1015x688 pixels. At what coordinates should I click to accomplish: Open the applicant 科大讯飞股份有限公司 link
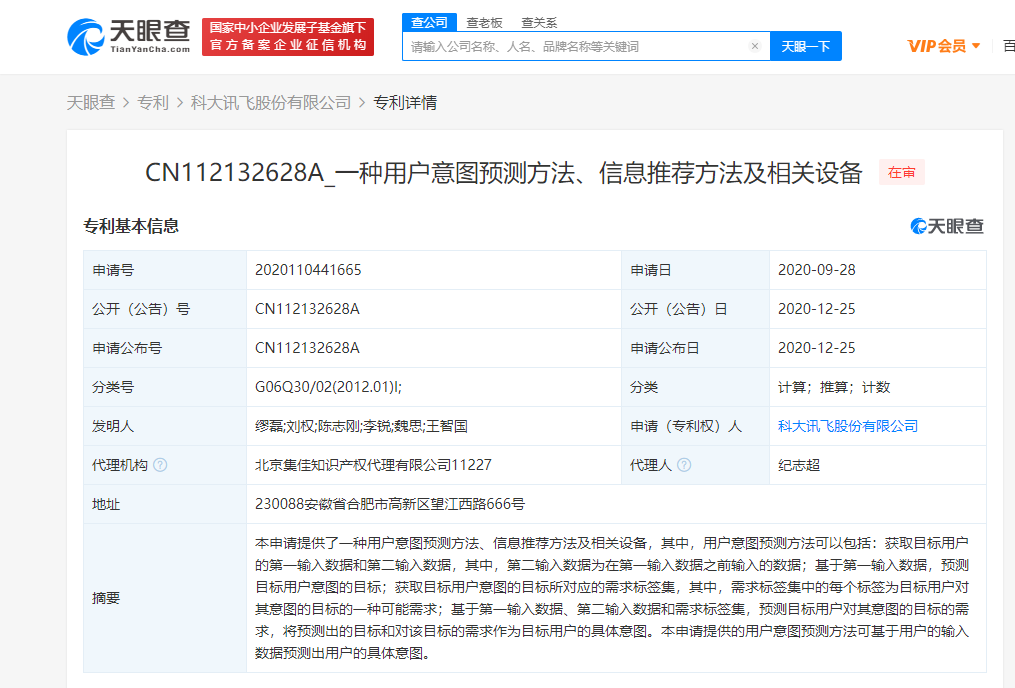[848, 426]
